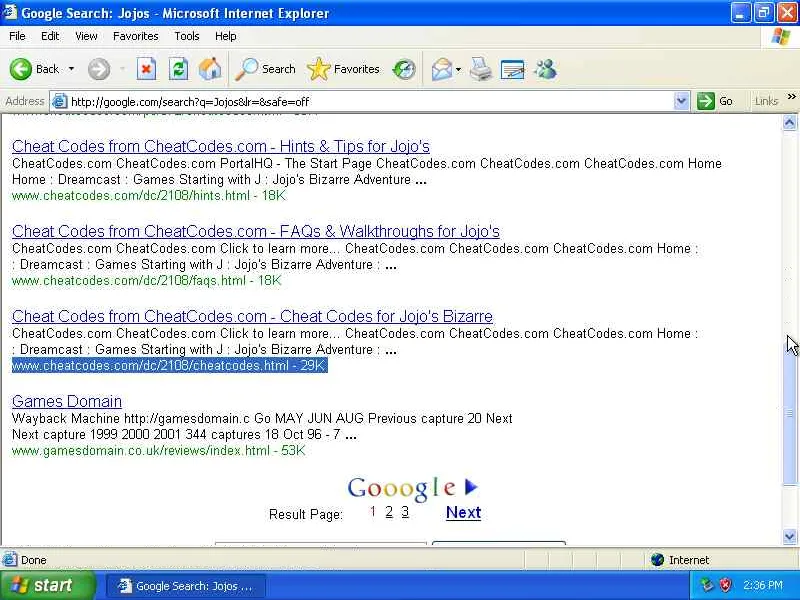Click the Windows flag logo at menu bar right
This screenshot has width=800, height=600.
pos(781,37)
